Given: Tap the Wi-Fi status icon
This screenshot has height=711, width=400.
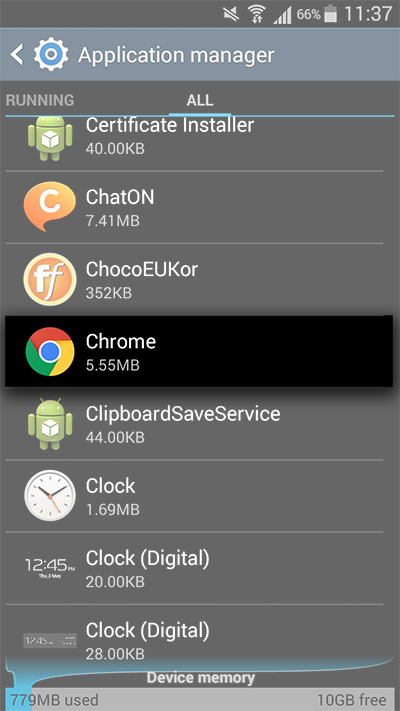Looking at the screenshot, I should coord(257,15).
